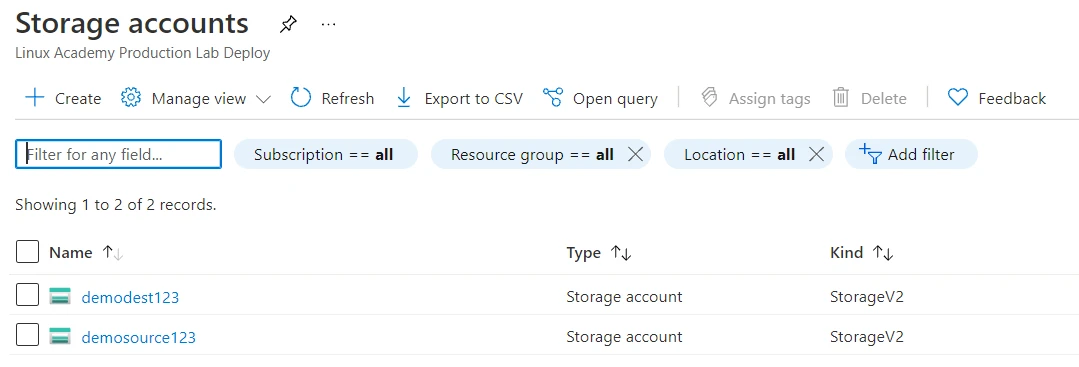Viewport: 1079px width, 367px height.
Task: Click the Type column sort arrows
Action: click(x=621, y=253)
